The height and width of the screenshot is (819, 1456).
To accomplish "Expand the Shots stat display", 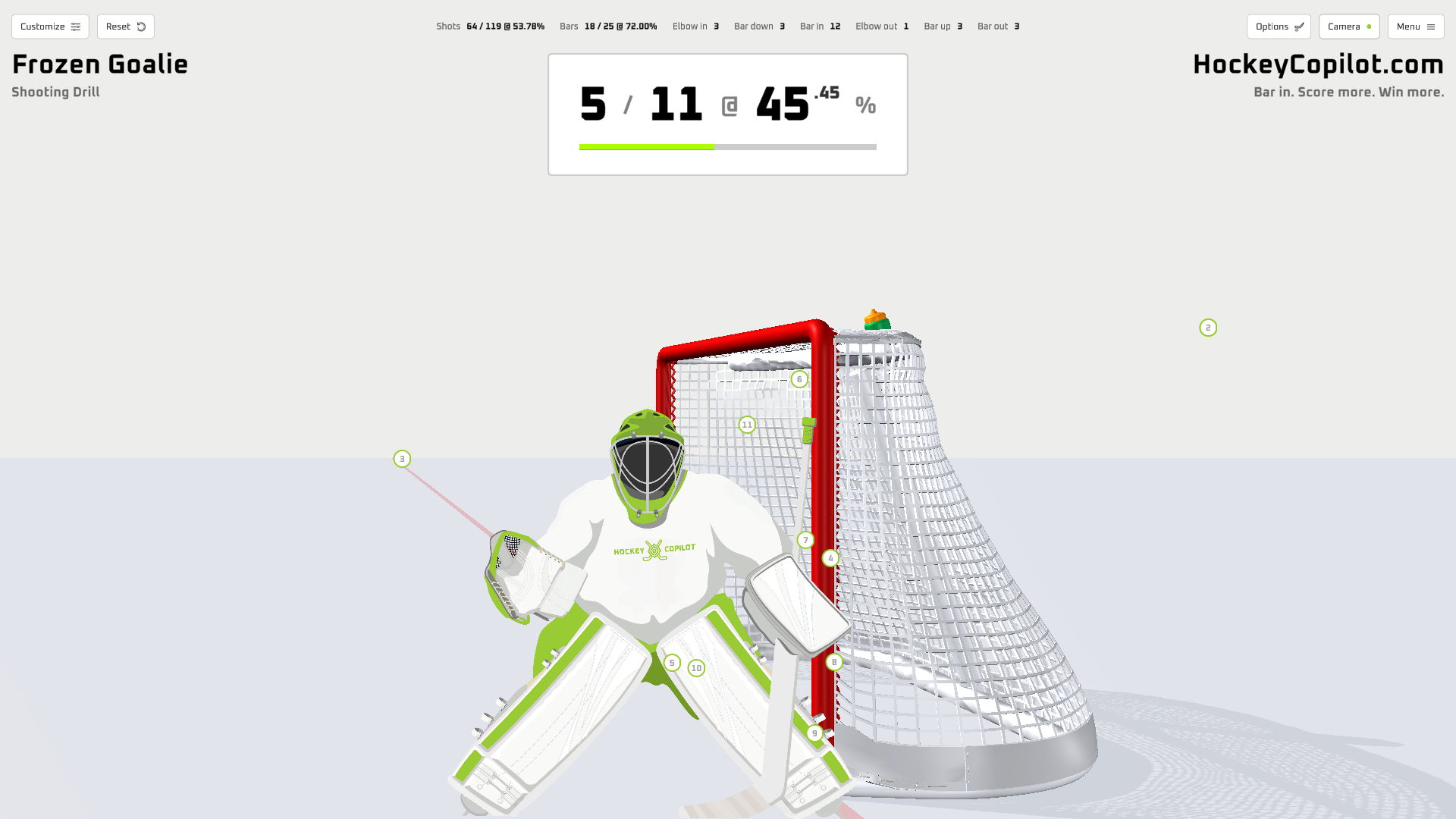I will point(491,26).
